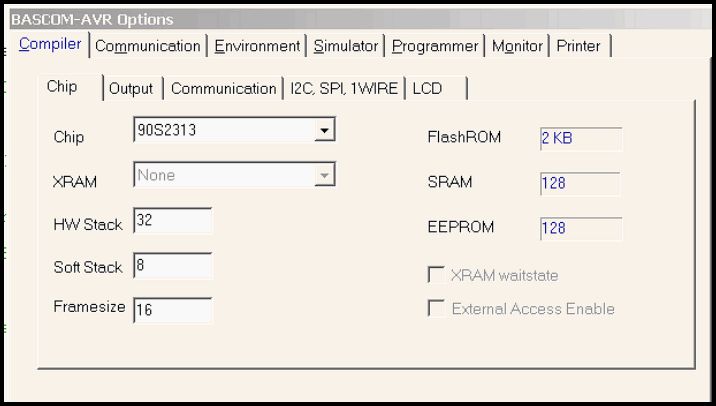Viewport: 716px width, 406px height.
Task: Switch to the Compiler tab
Action: coord(50,45)
